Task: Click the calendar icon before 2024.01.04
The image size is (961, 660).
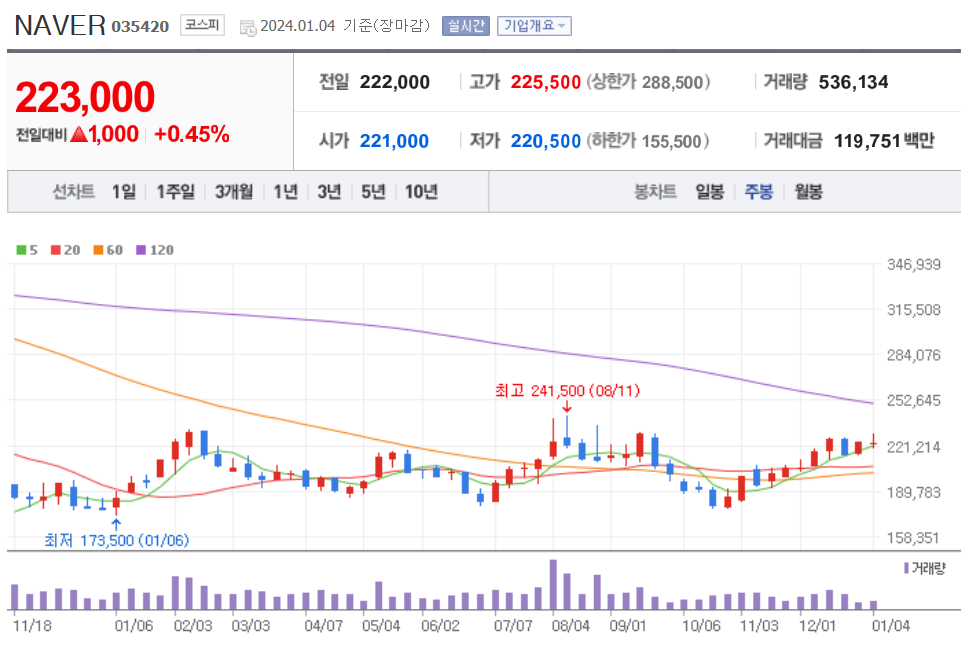Action: point(248,28)
